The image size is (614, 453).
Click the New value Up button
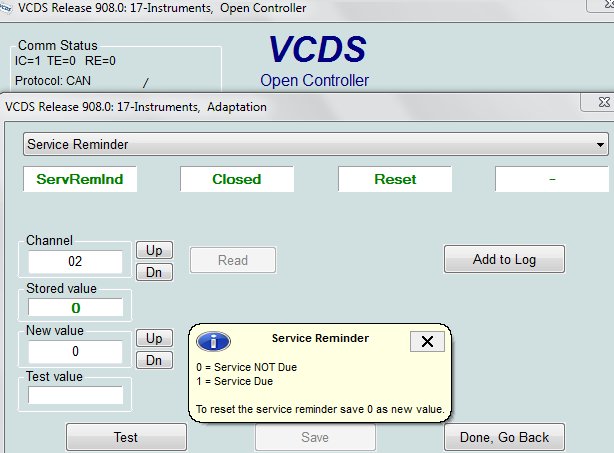pos(154,338)
